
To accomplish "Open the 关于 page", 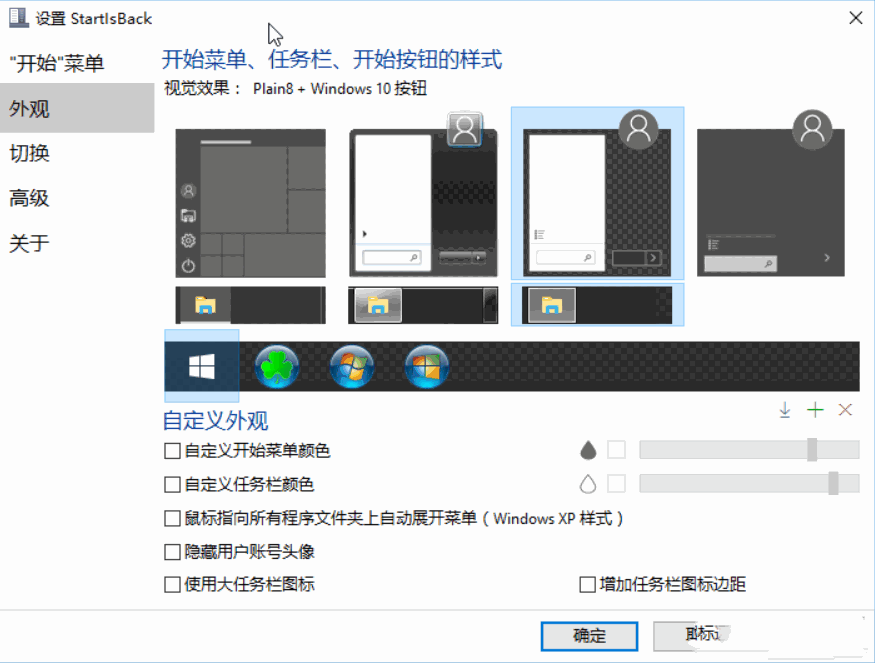I will (30, 243).
